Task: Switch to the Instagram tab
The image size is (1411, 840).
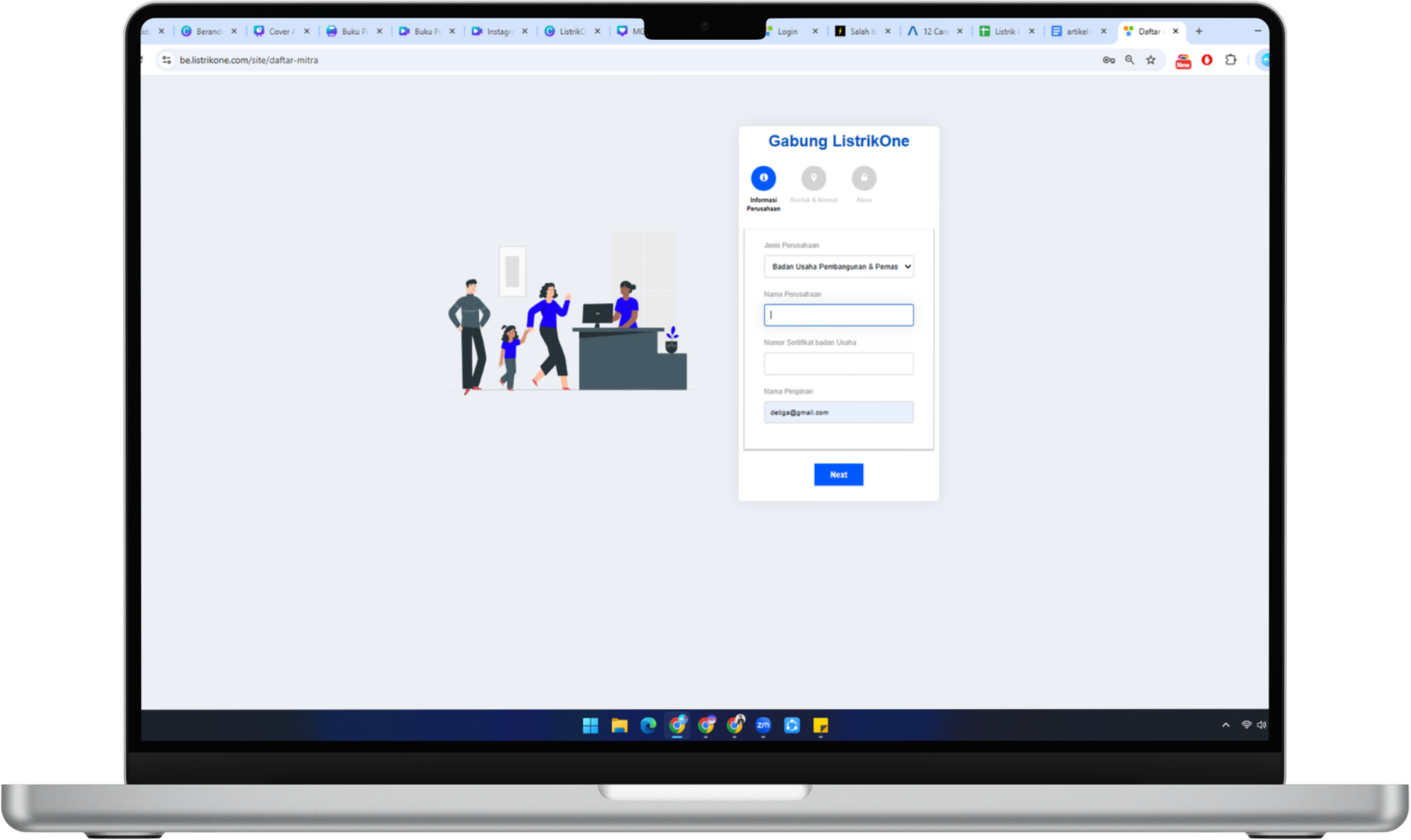Action: point(498,32)
